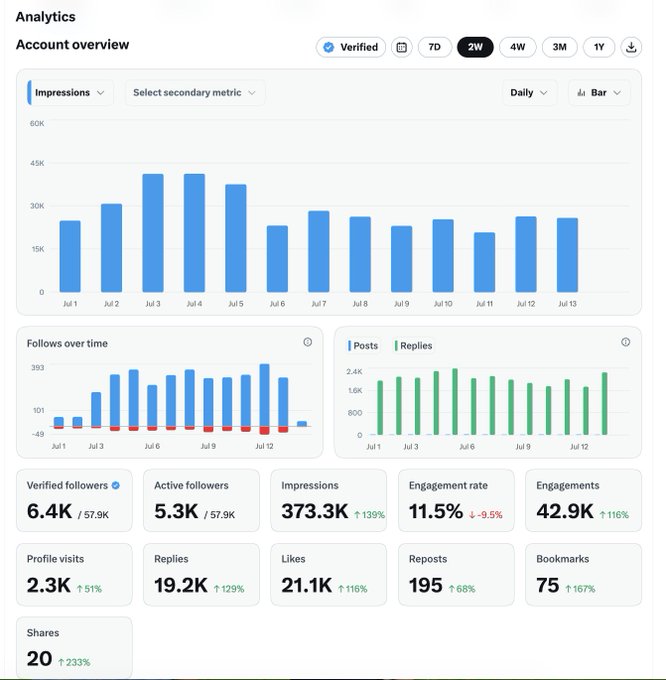Open the Impressions 373.3K card

328,500
